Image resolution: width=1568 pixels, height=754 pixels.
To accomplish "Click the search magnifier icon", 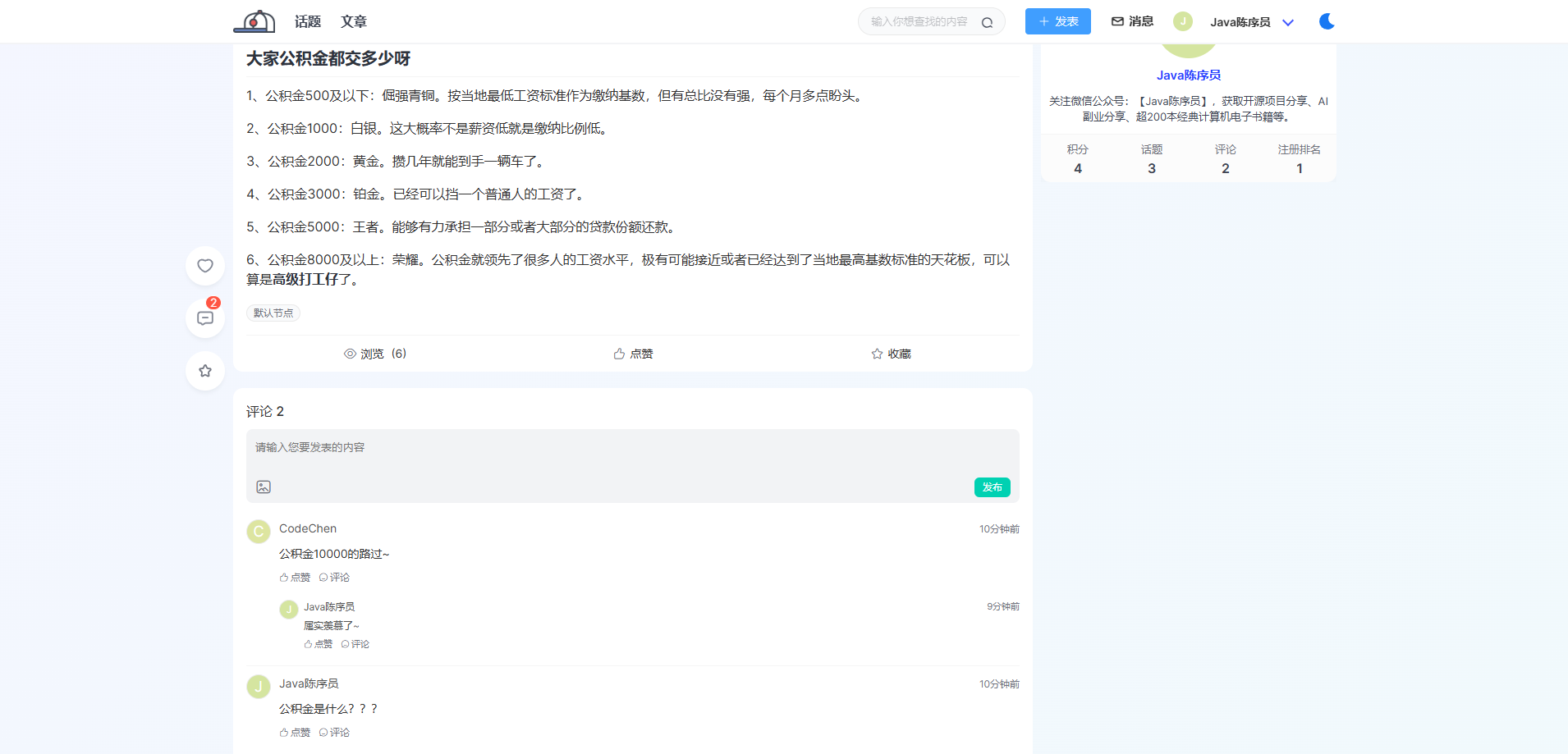I will [x=988, y=22].
